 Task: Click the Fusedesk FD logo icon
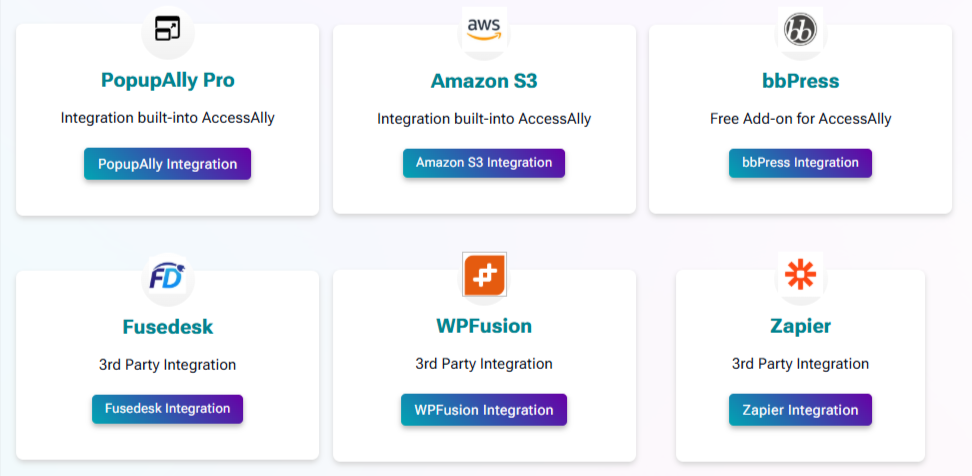[167, 277]
